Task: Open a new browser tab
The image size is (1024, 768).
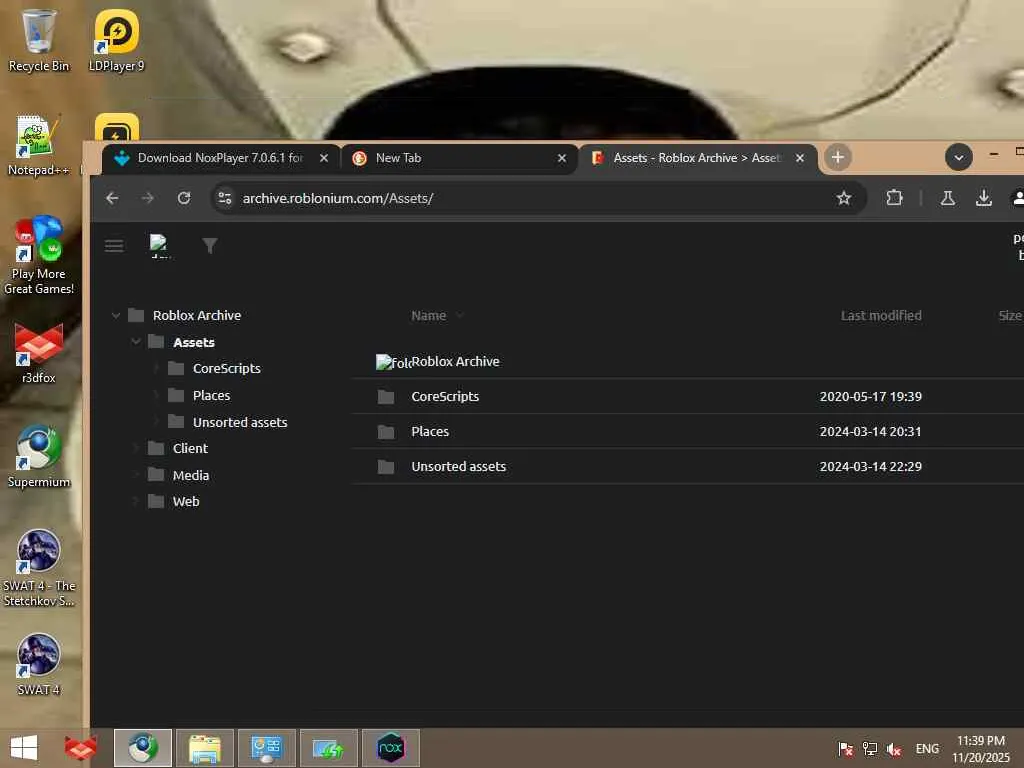Action: pyautogui.click(x=837, y=157)
